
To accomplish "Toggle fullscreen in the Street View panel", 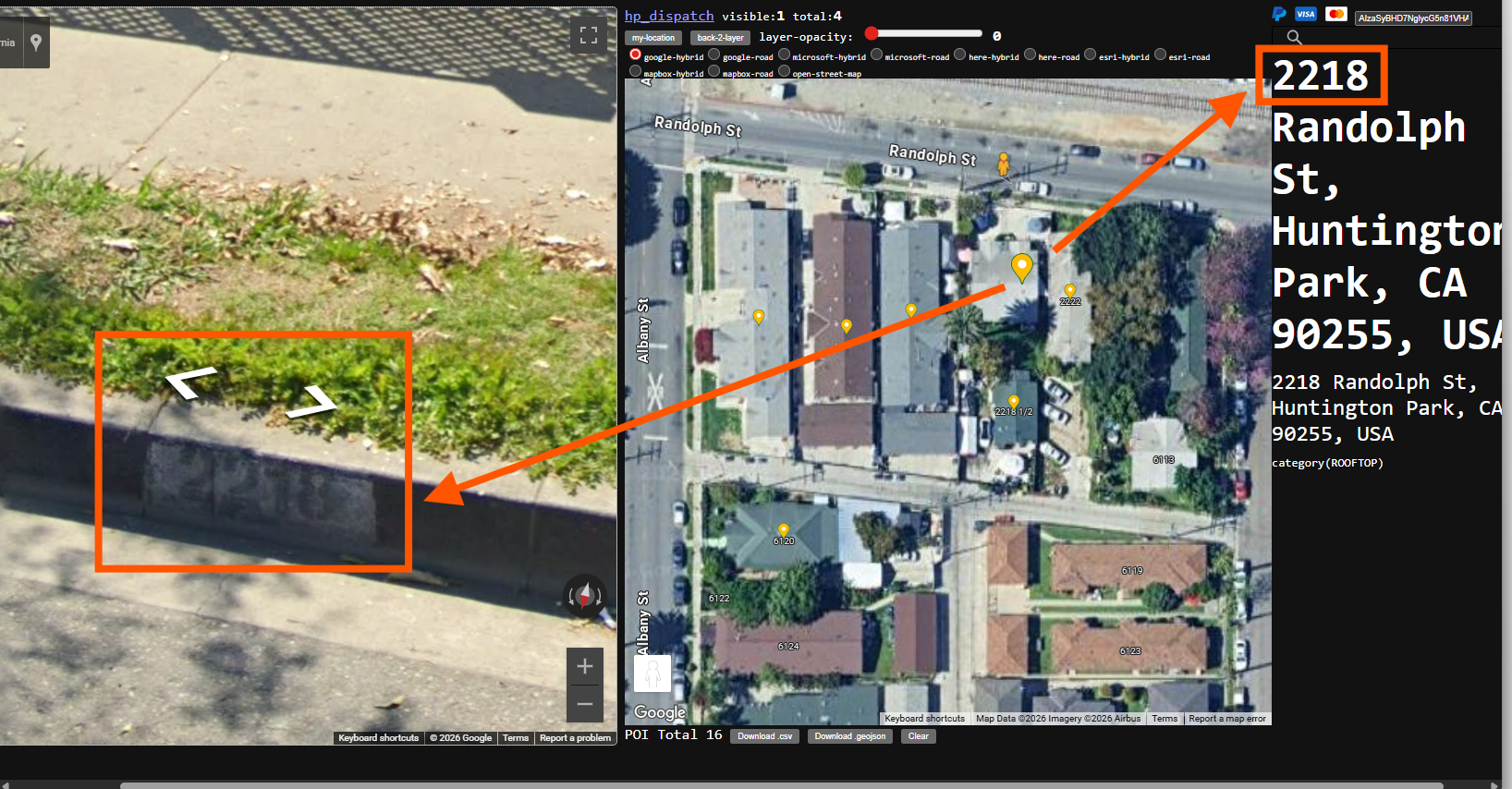I will click(x=589, y=36).
